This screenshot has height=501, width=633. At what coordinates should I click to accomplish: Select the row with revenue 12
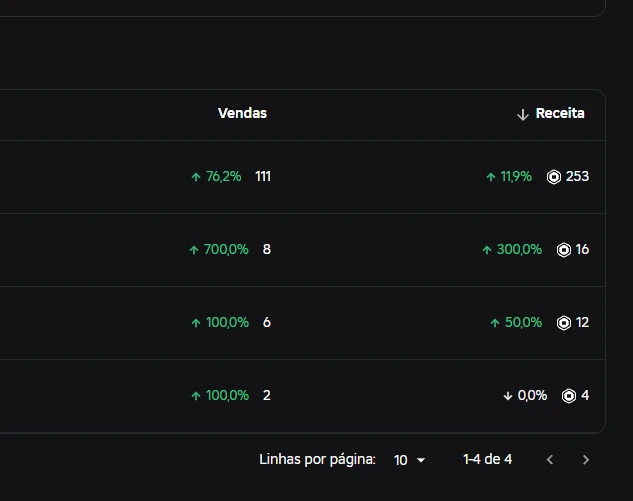(x=303, y=323)
